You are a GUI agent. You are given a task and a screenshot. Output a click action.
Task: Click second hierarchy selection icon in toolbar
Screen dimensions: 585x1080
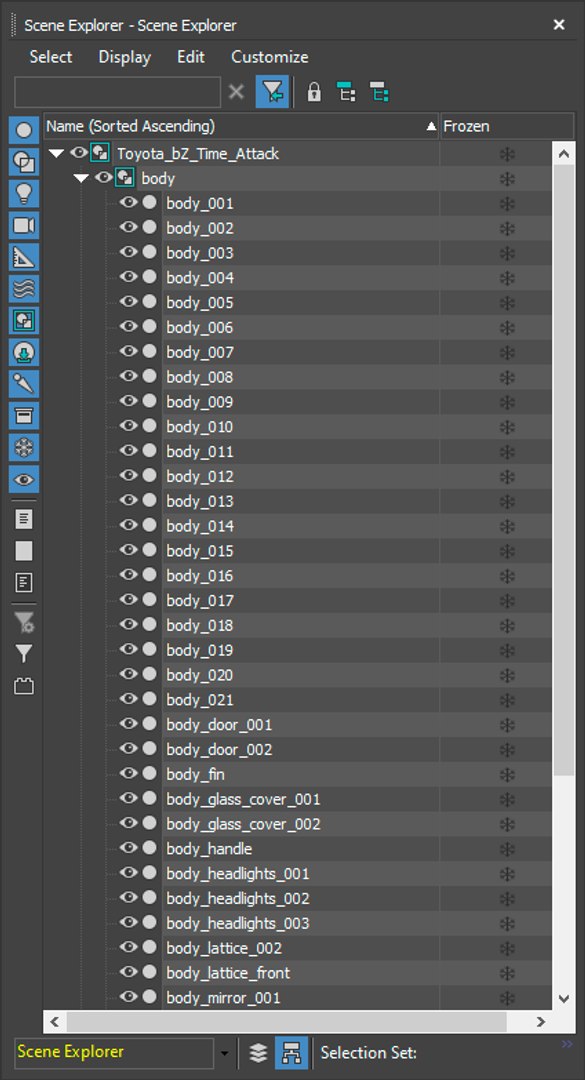coord(378,92)
